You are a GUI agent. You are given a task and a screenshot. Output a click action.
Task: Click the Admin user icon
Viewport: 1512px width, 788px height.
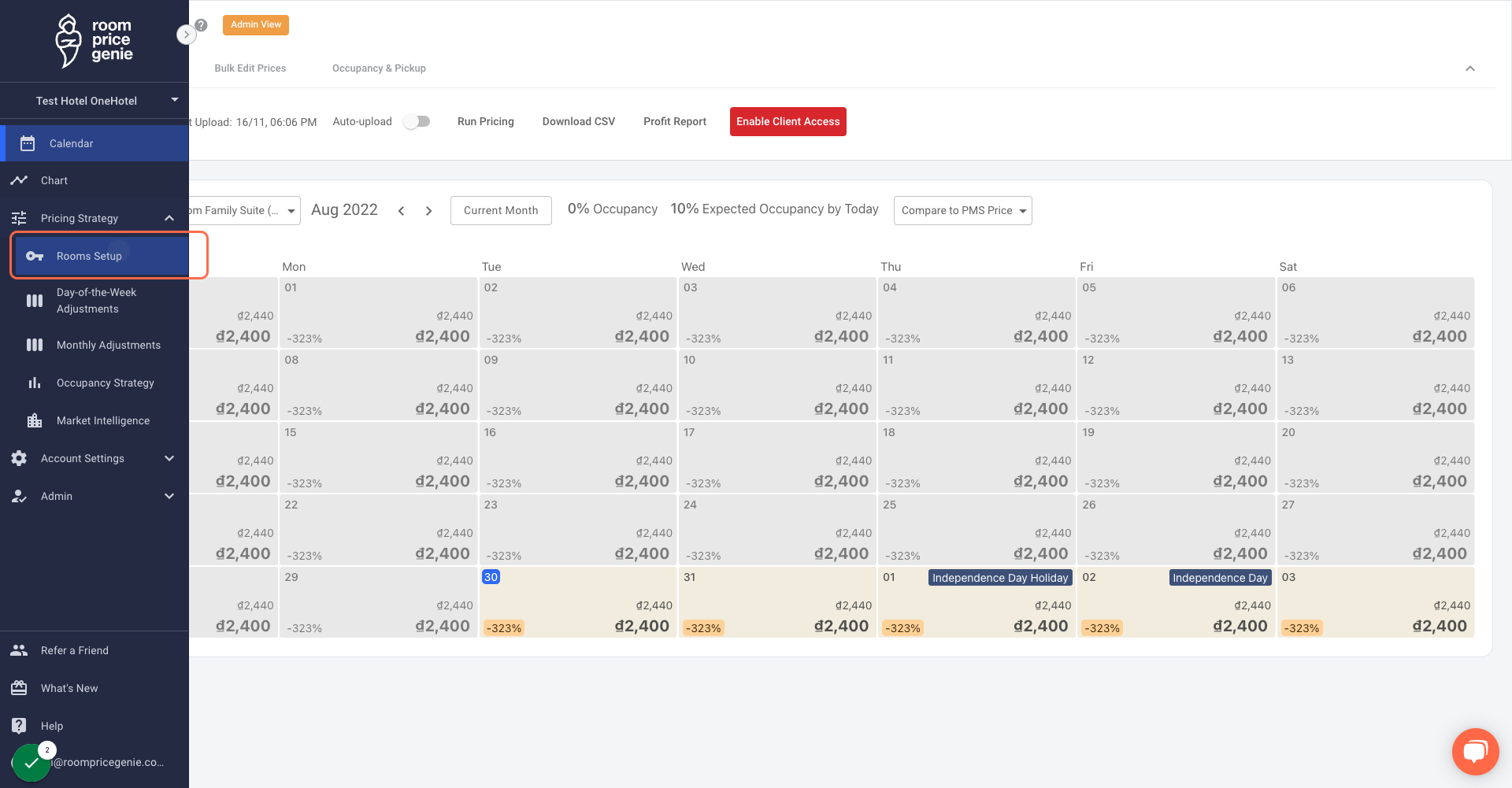coord(19,496)
